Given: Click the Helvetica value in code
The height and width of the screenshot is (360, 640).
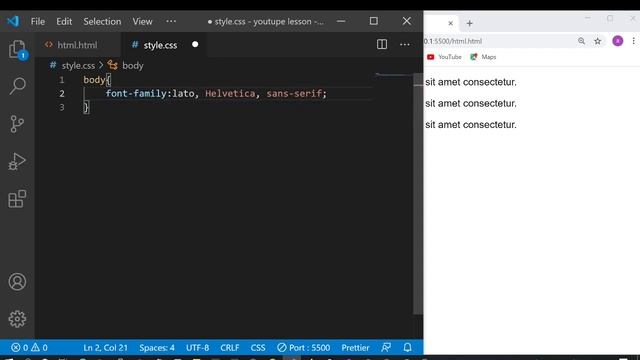Looking at the screenshot, I should tap(230, 93).
